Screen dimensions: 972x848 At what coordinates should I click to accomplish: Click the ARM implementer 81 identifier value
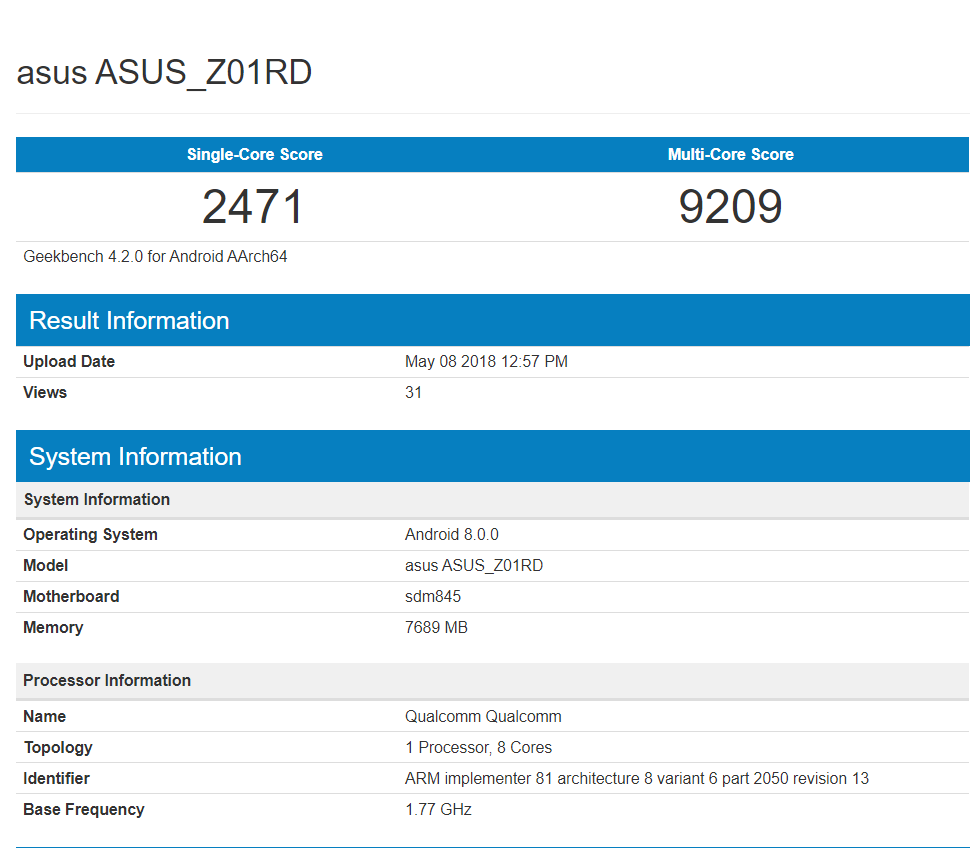(637, 779)
